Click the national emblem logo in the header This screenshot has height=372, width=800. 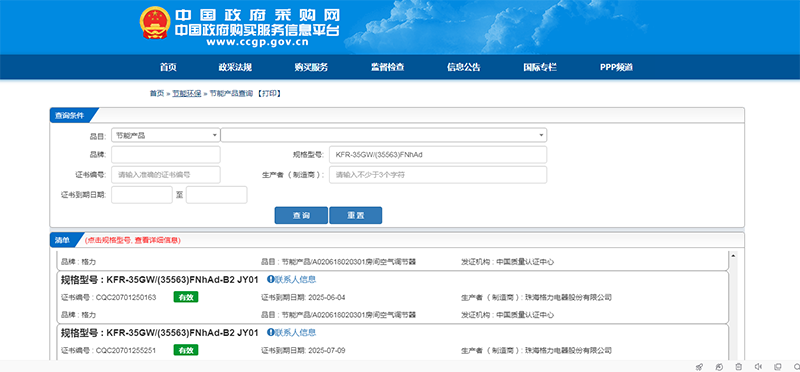(x=155, y=23)
